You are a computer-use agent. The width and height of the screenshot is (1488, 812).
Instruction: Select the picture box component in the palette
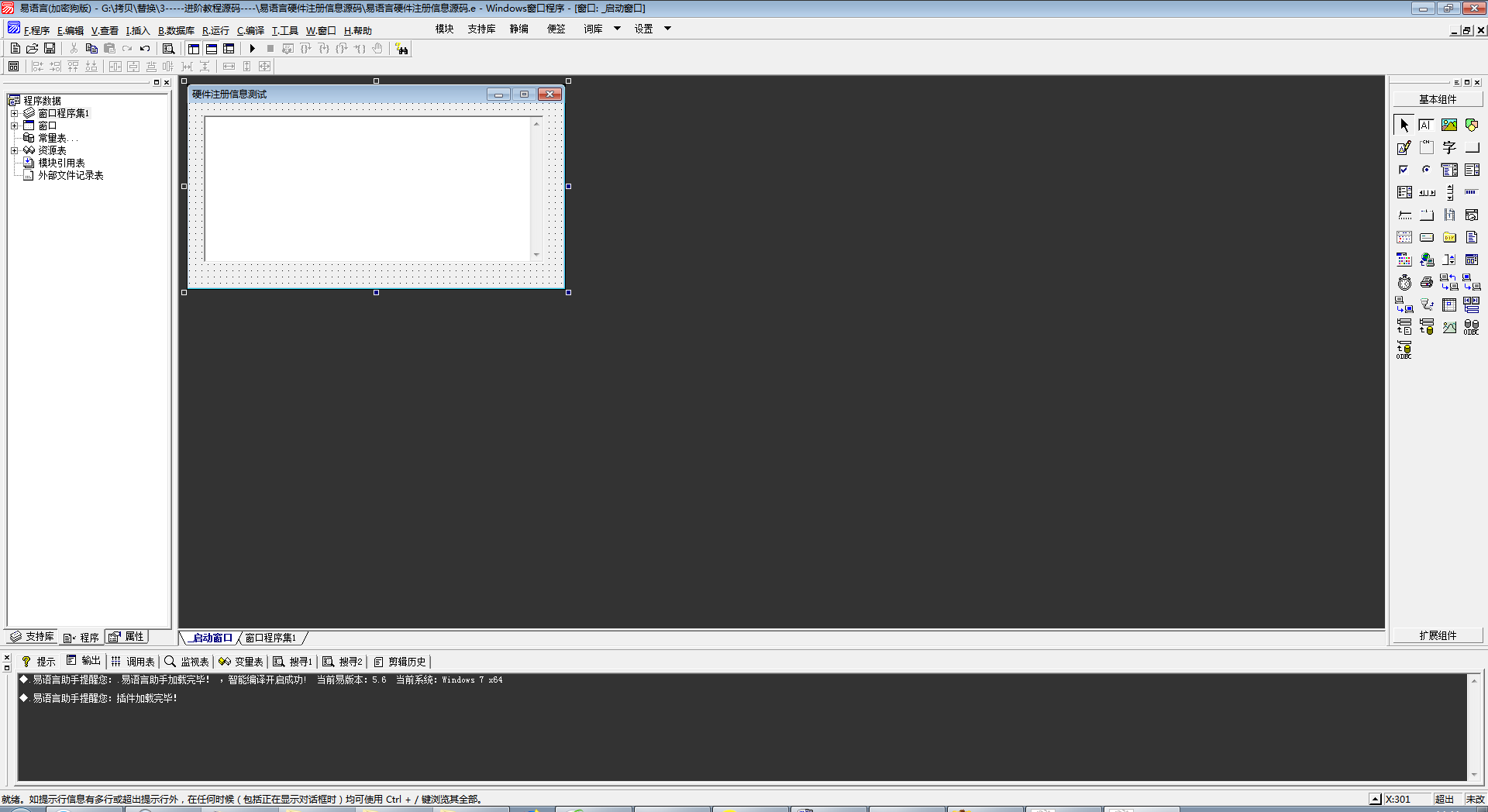tap(1448, 125)
